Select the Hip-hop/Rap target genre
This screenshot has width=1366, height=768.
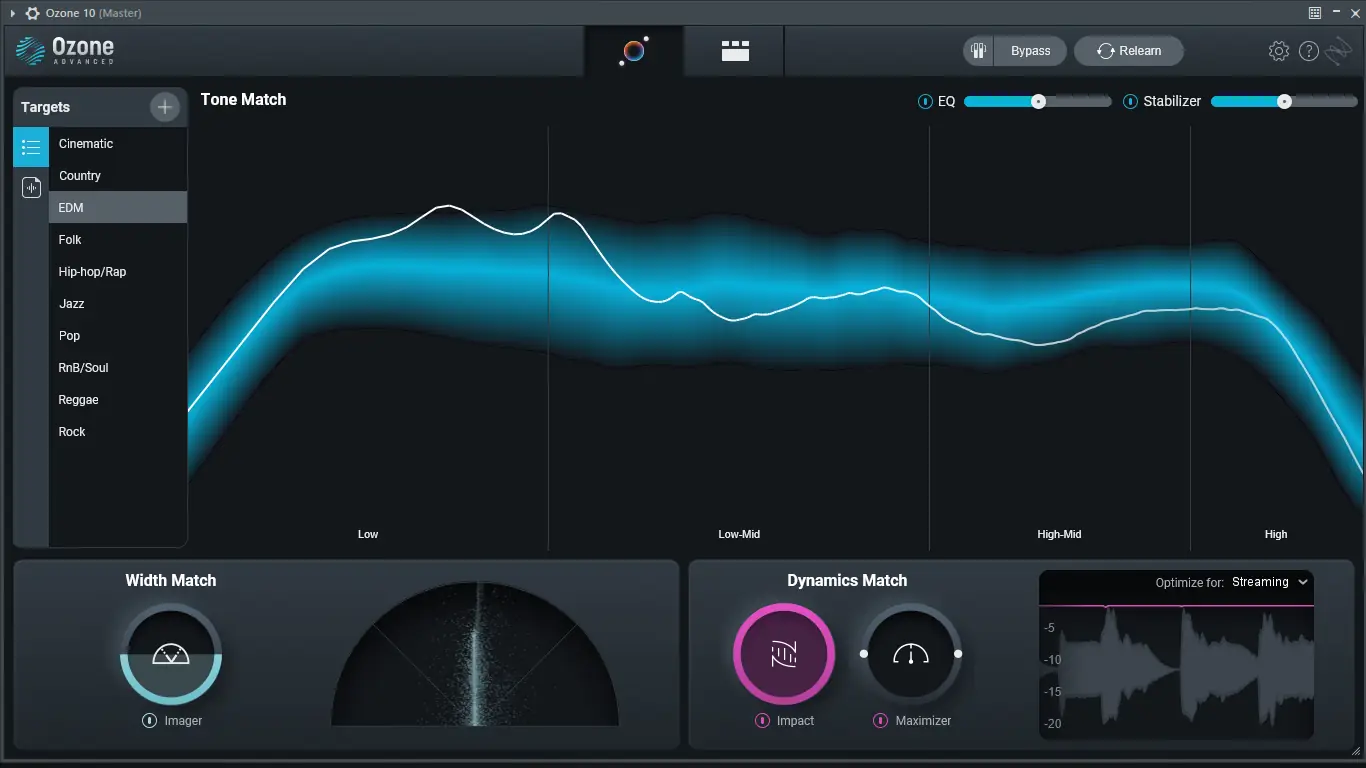tap(92, 271)
